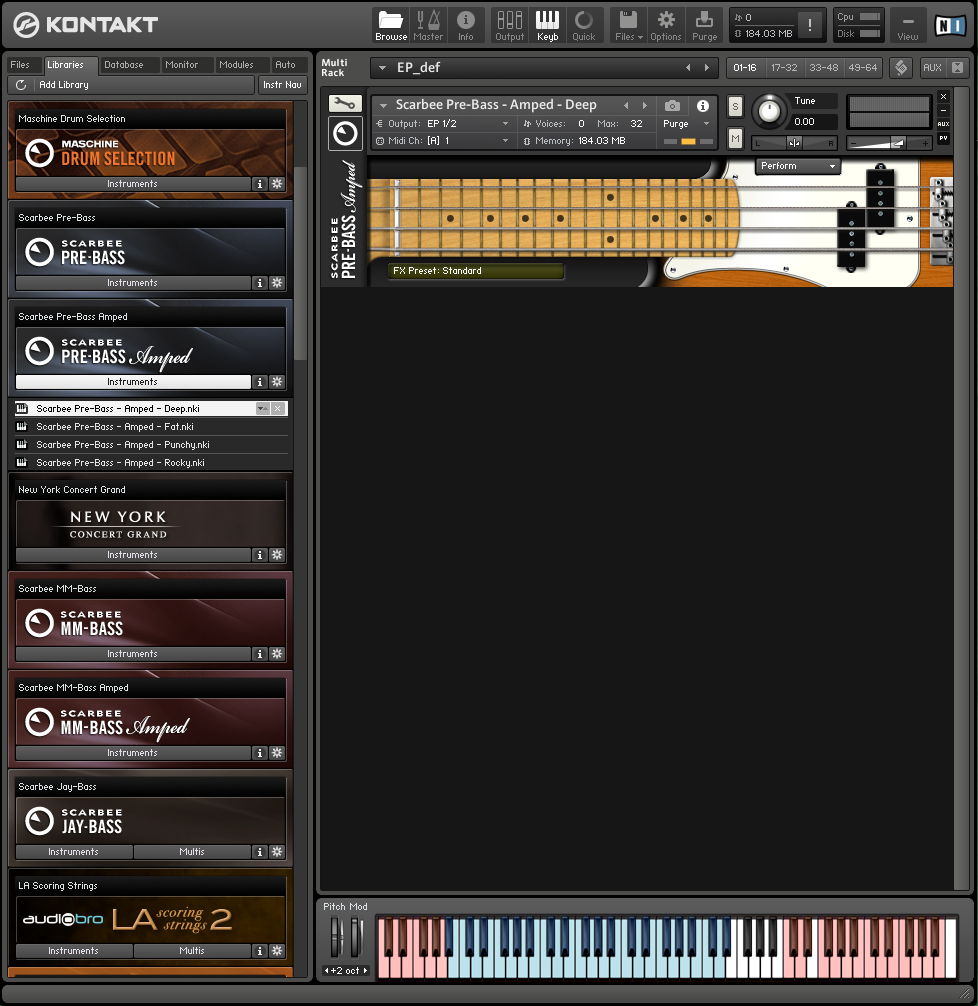Show rack page 33-48
Screen dimensions: 978x1006
[823, 67]
